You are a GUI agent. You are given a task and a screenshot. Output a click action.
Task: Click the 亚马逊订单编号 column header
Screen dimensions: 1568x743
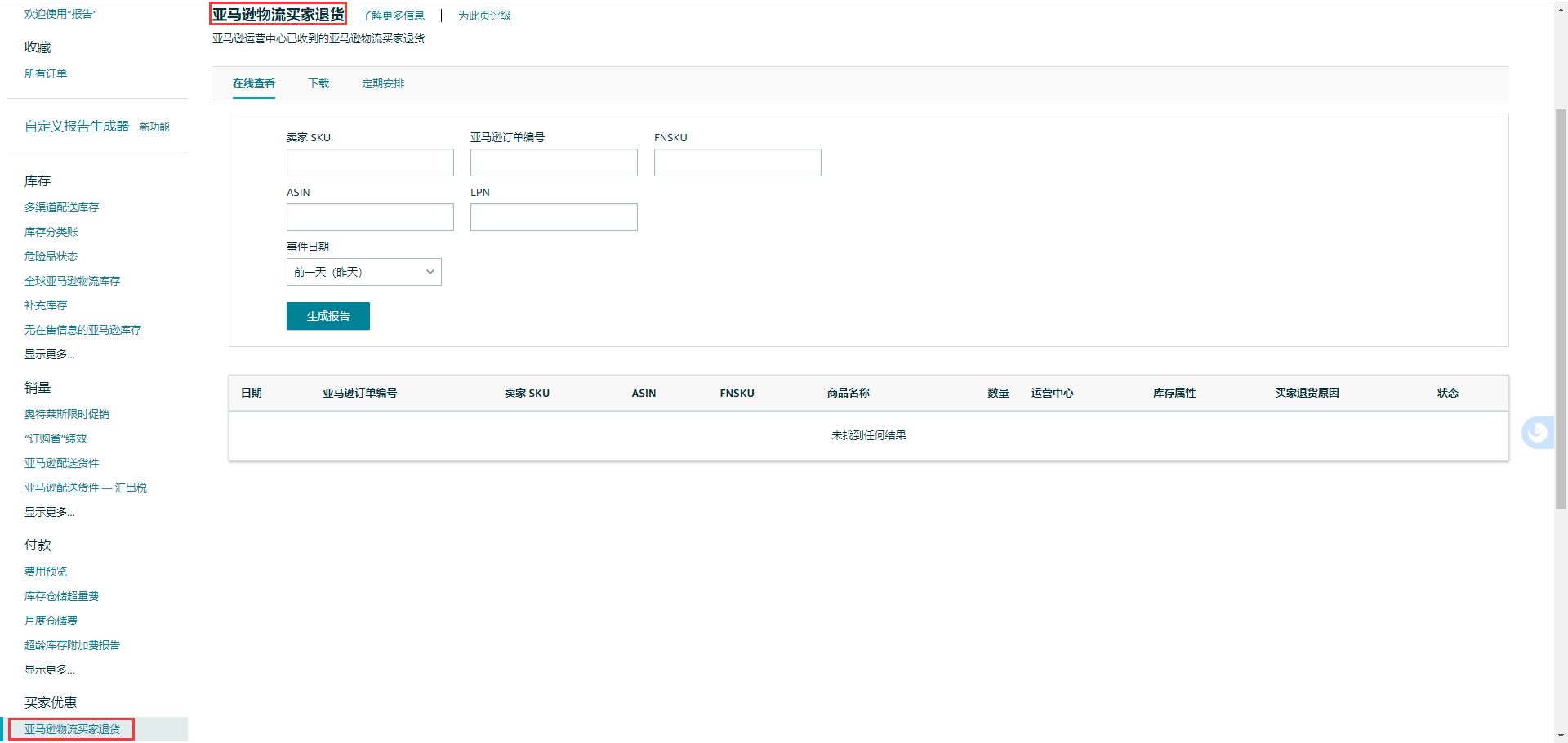pyautogui.click(x=359, y=393)
